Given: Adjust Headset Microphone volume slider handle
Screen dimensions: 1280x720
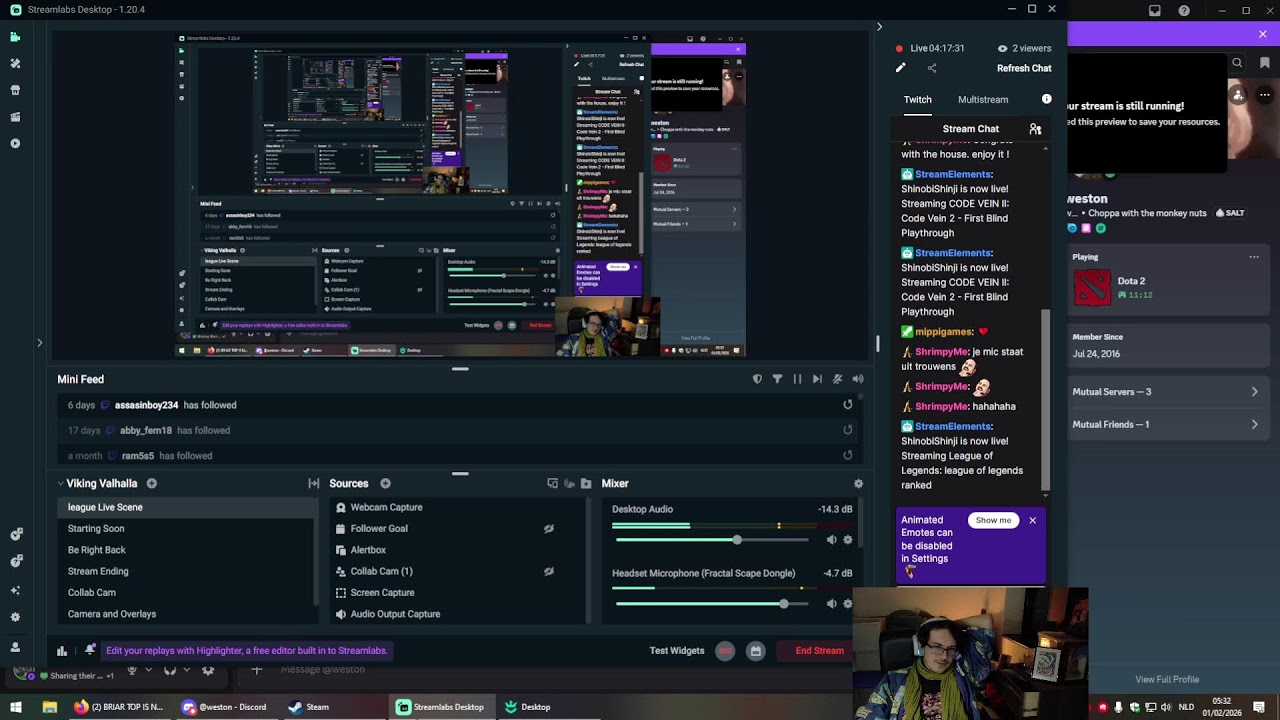Looking at the screenshot, I should (x=784, y=603).
